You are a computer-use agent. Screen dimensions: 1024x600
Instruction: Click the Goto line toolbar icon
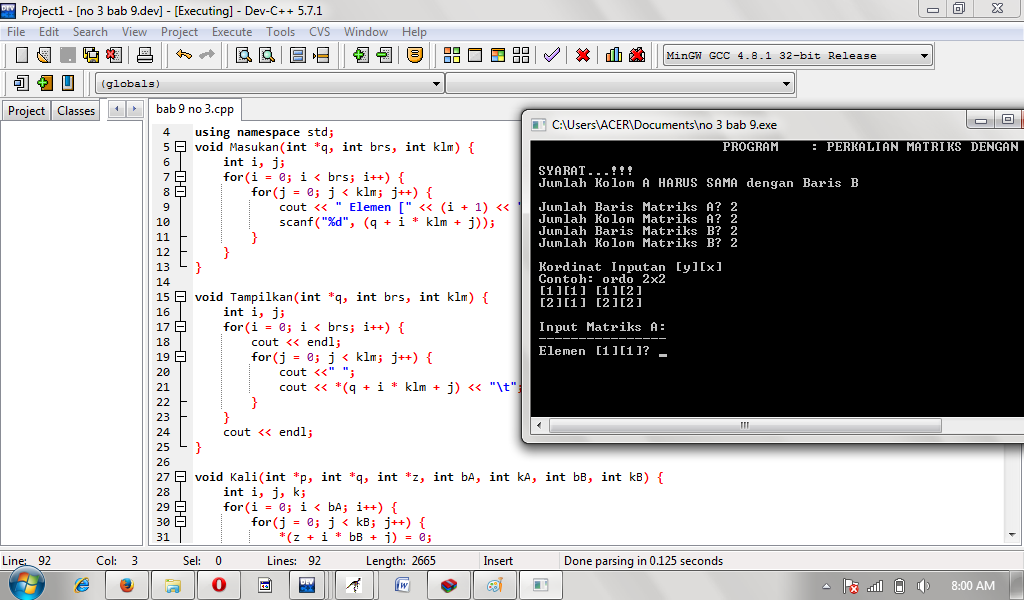tap(321, 55)
